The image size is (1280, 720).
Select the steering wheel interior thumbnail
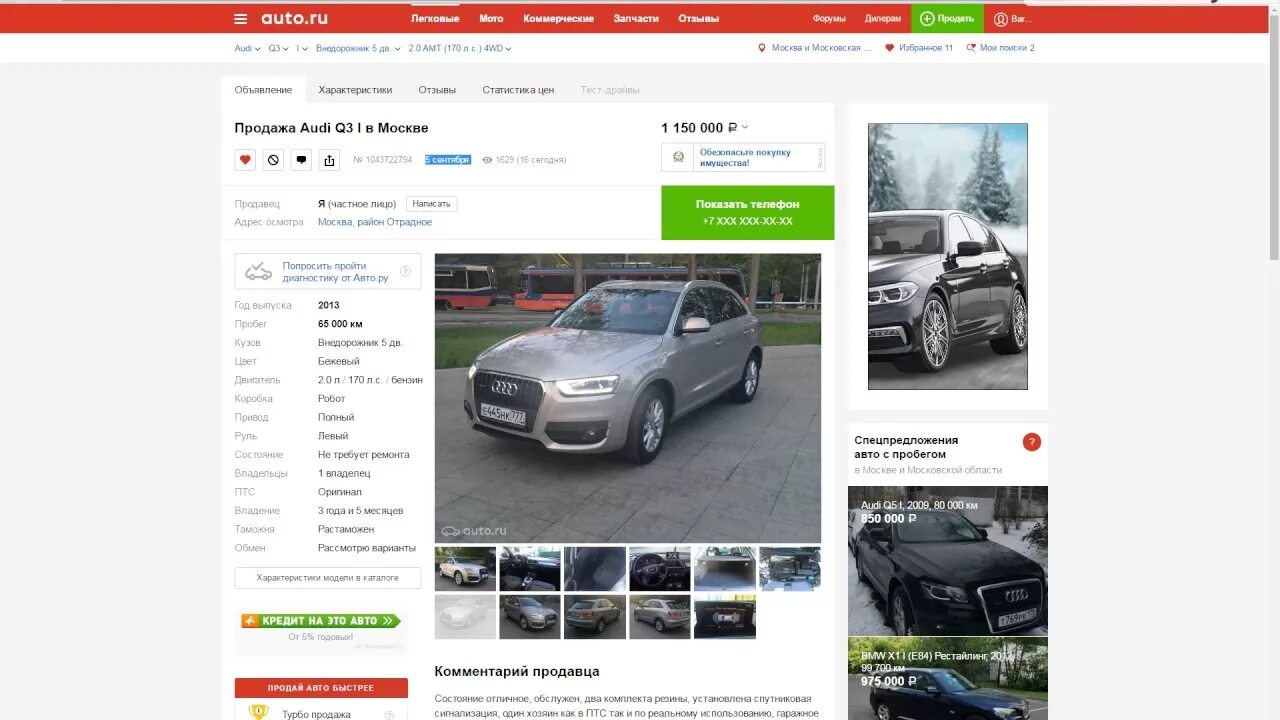[660, 568]
